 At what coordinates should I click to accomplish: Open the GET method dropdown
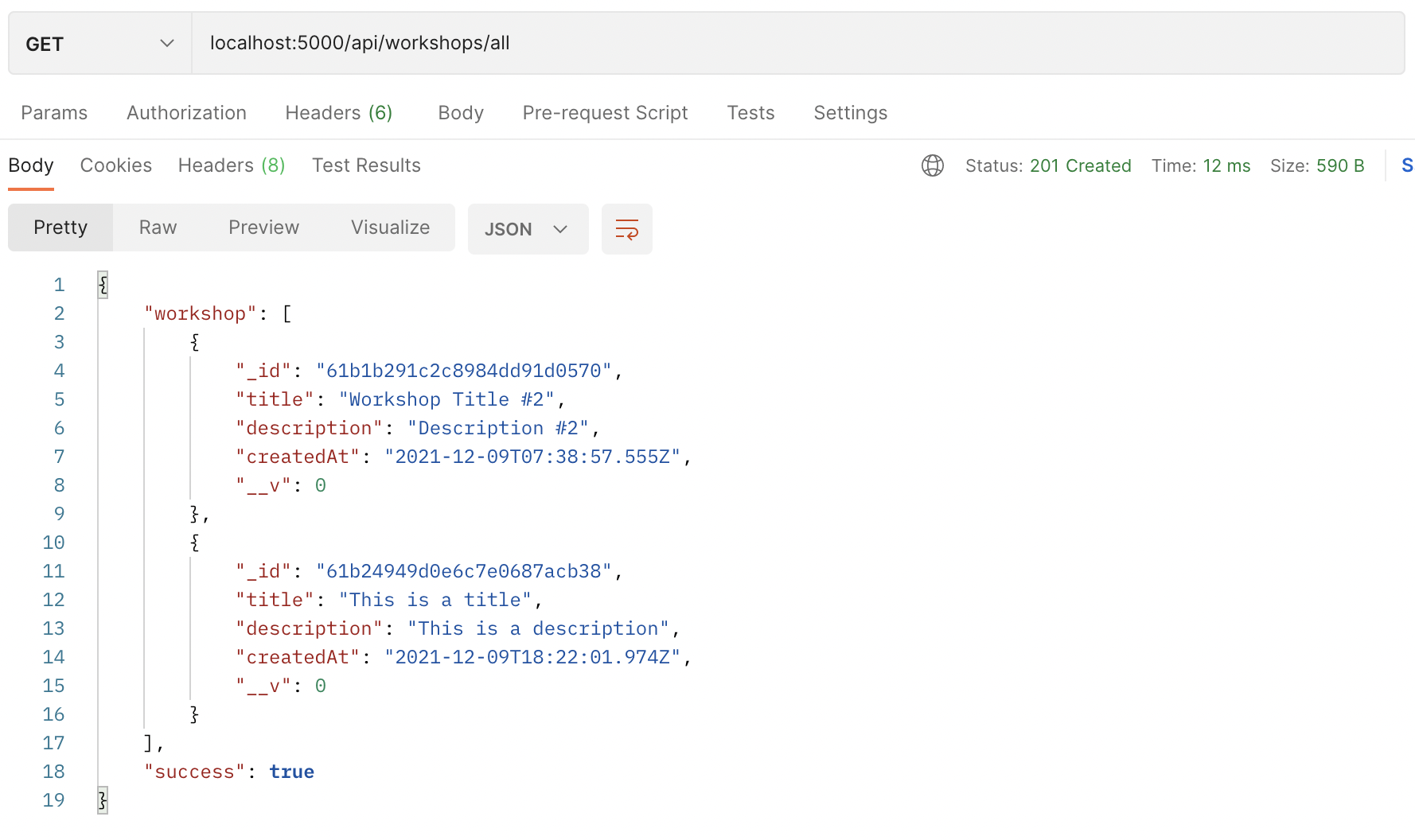tap(100, 44)
